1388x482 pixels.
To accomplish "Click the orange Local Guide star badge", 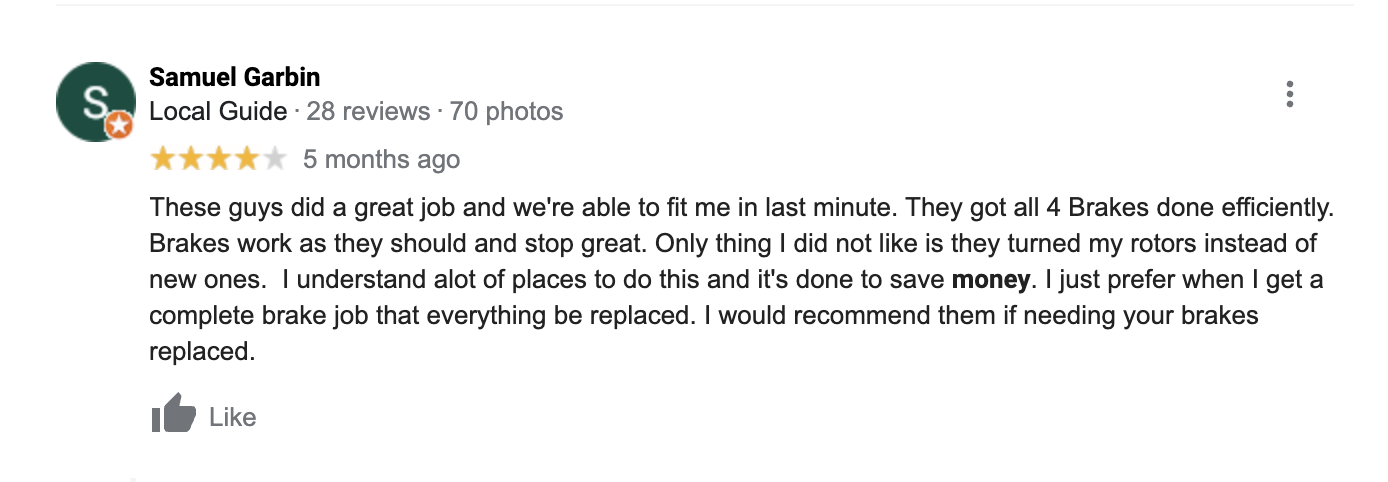I will pyautogui.click(x=120, y=126).
